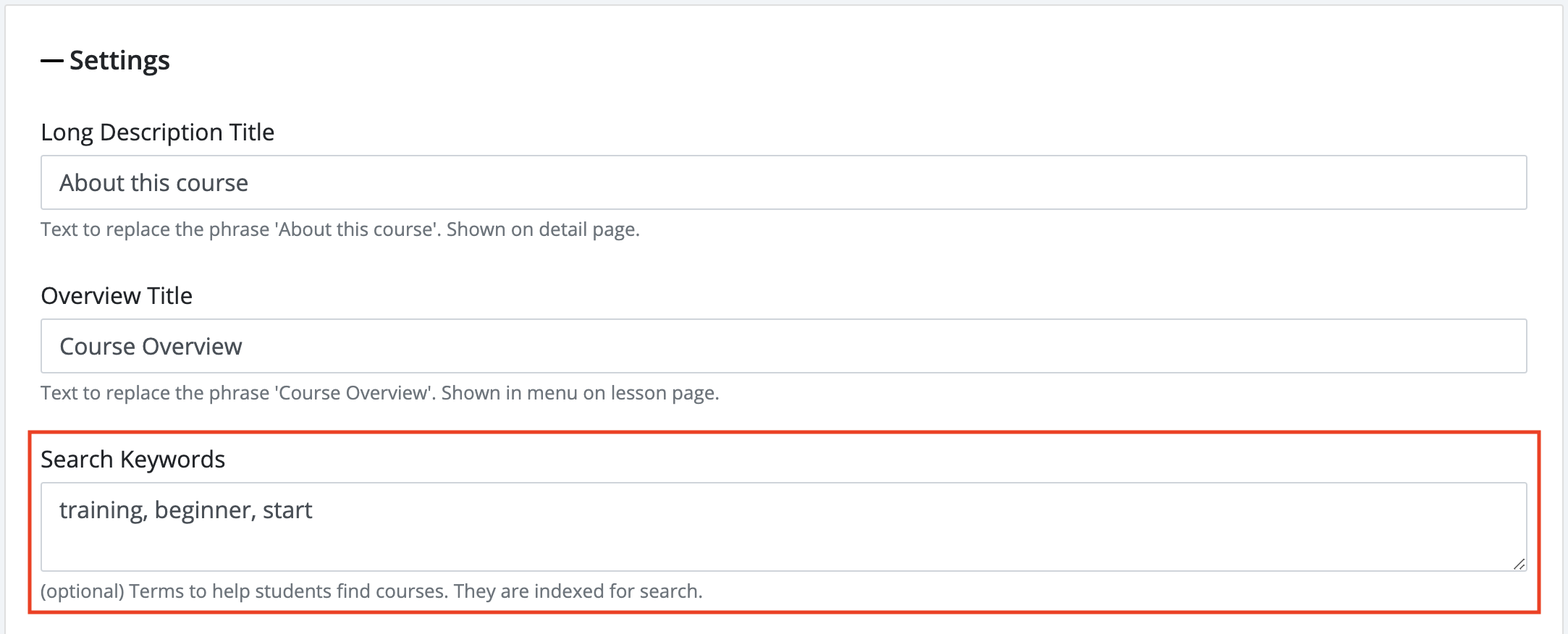Image resolution: width=1568 pixels, height=634 pixels.
Task: Click the '(optional)' word in the hint
Action: click(83, 592)
